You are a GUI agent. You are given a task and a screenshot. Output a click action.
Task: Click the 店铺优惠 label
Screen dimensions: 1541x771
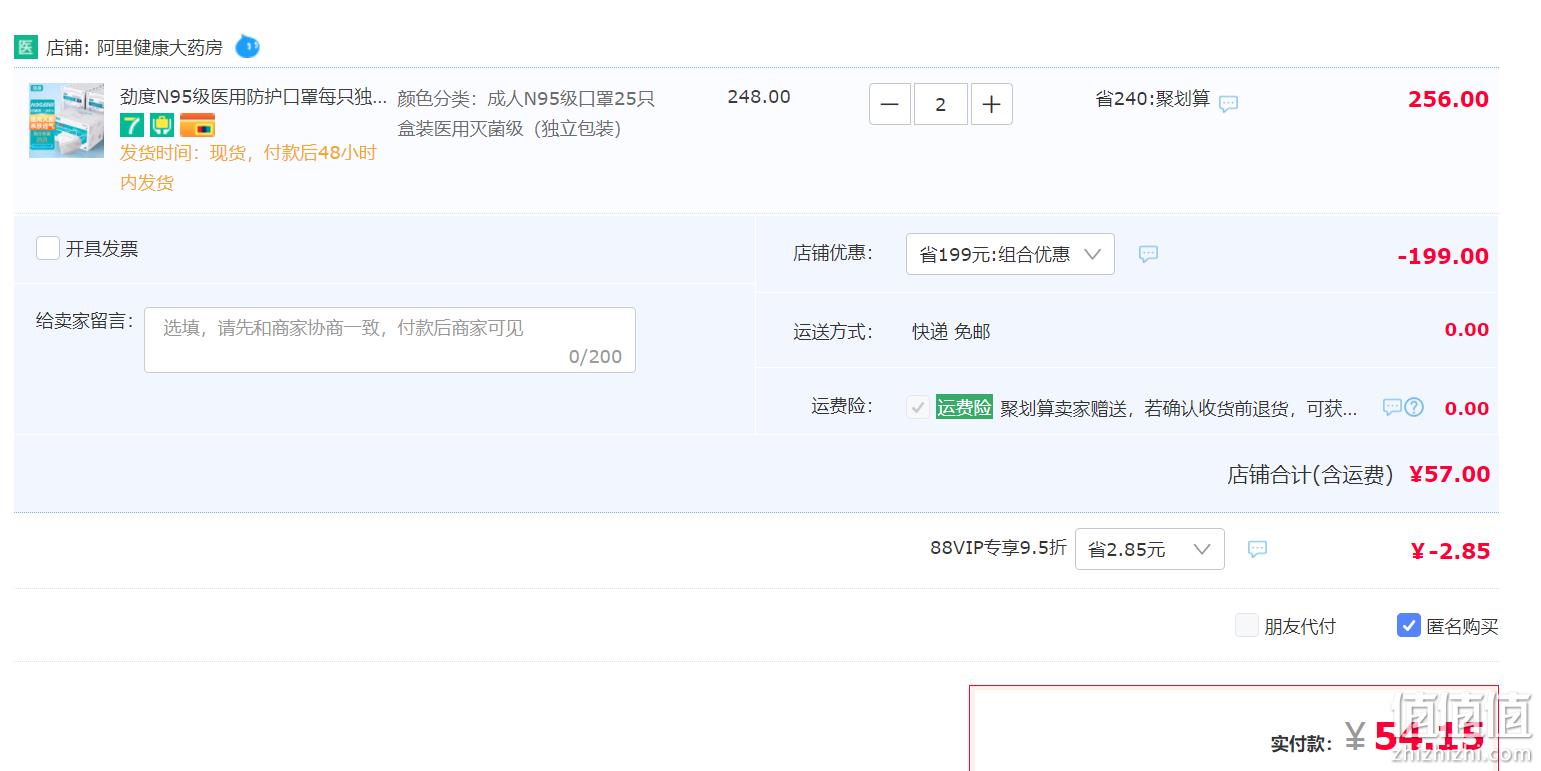tap(833, 253)
